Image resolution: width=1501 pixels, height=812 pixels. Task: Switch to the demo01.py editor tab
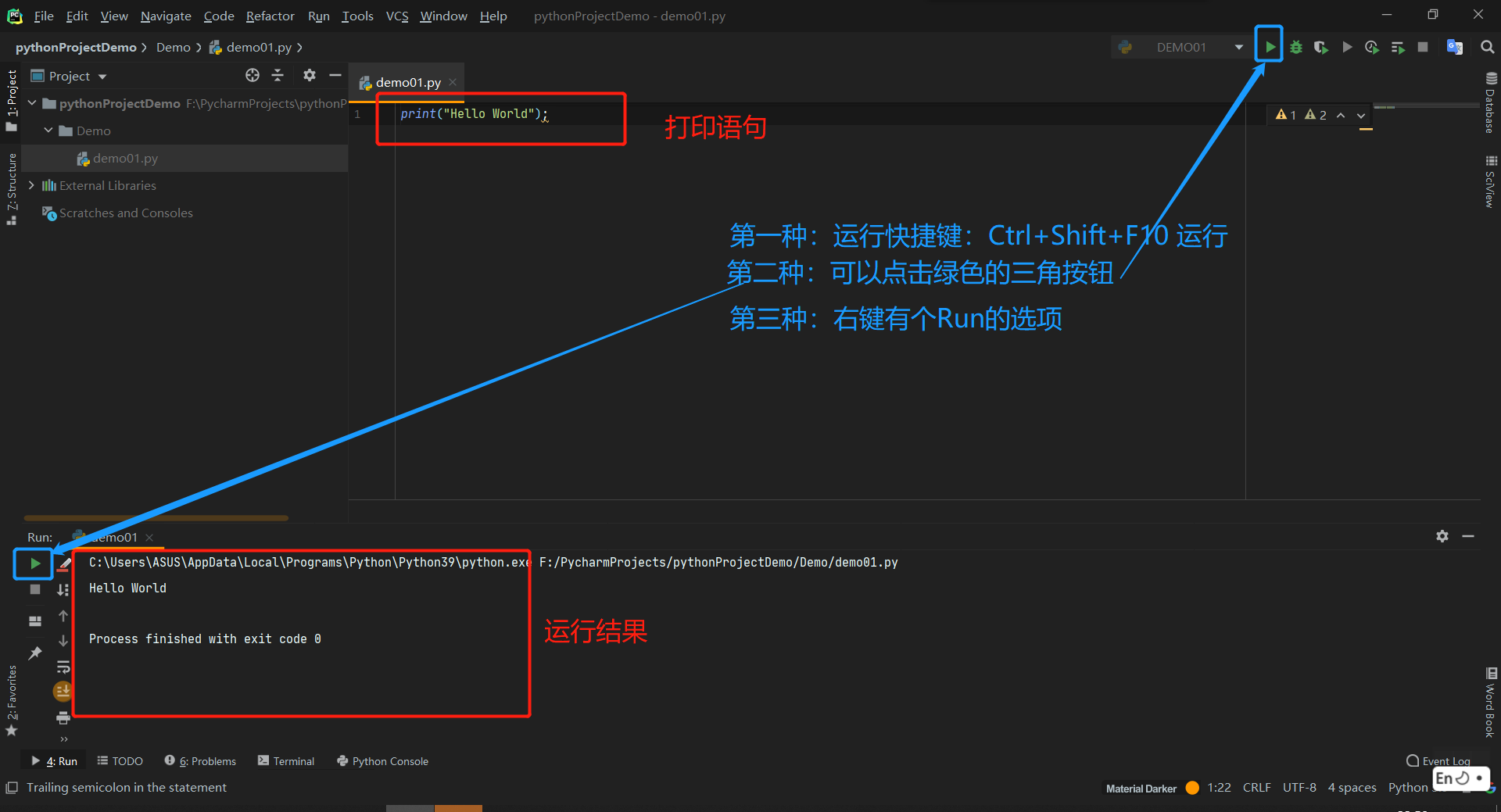[407, 82]
